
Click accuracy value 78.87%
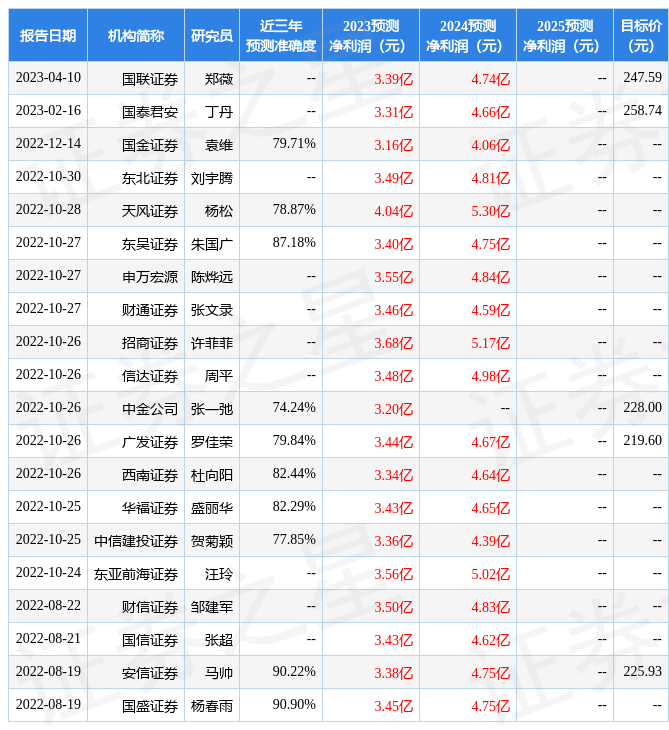tap(294, 210)
